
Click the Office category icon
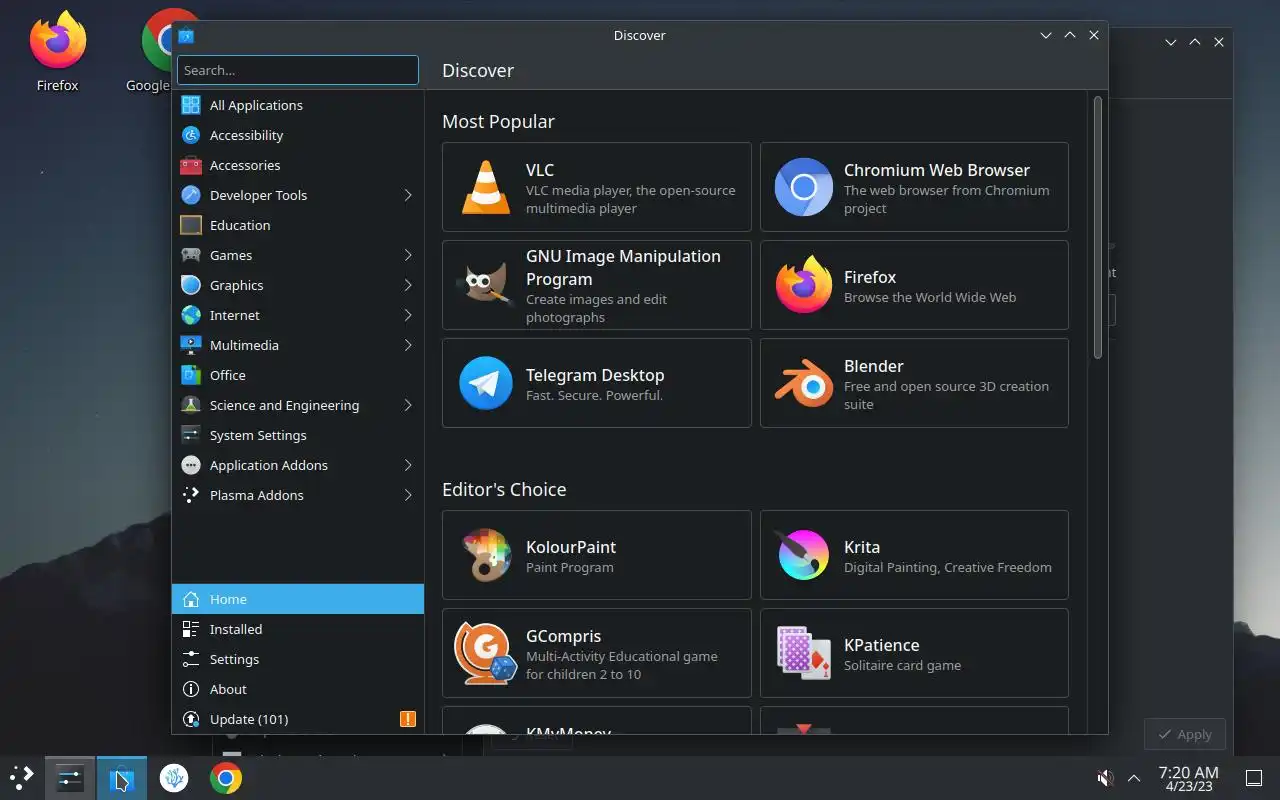(191, 375)
